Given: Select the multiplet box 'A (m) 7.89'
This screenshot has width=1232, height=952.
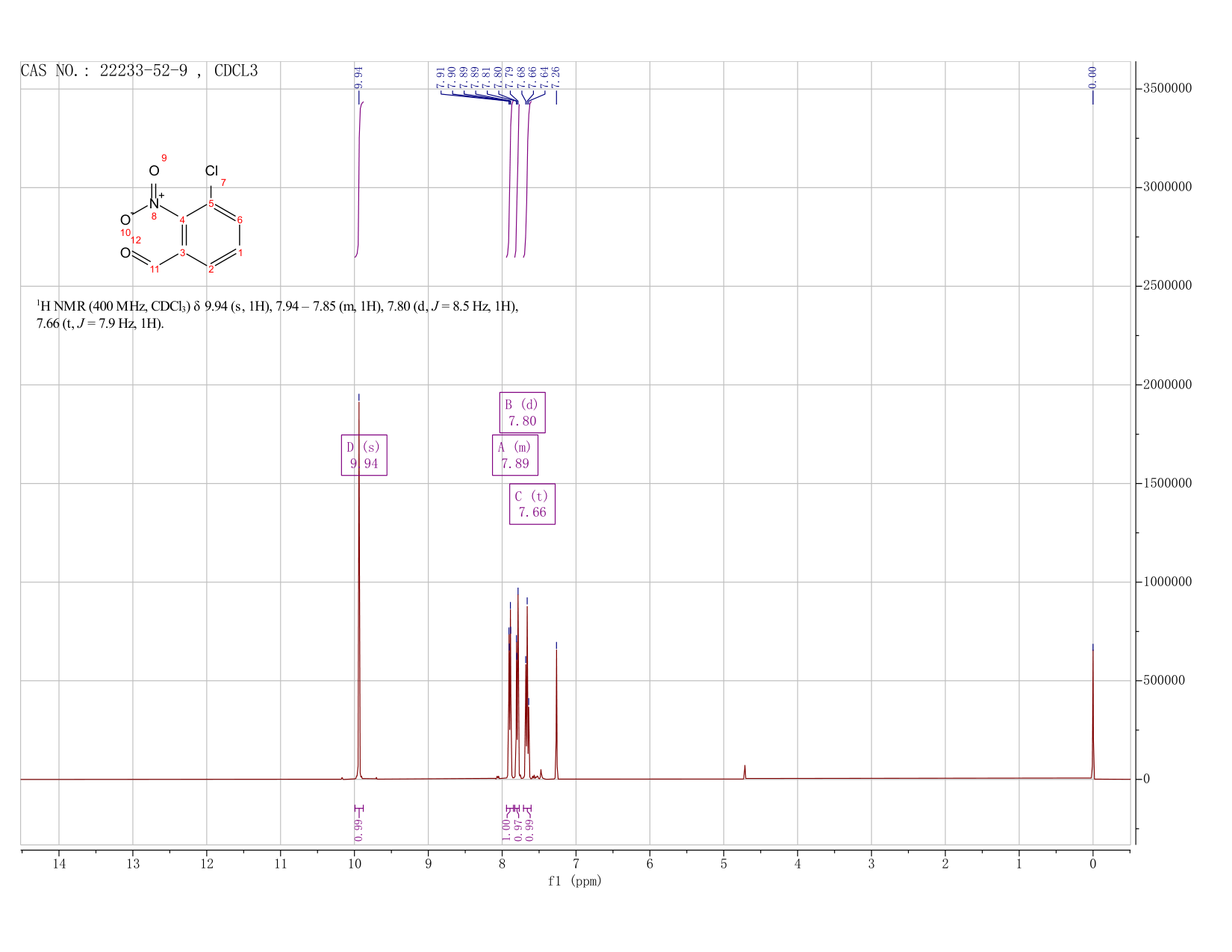Looking at the screenshot, I should tap(515, 455).
